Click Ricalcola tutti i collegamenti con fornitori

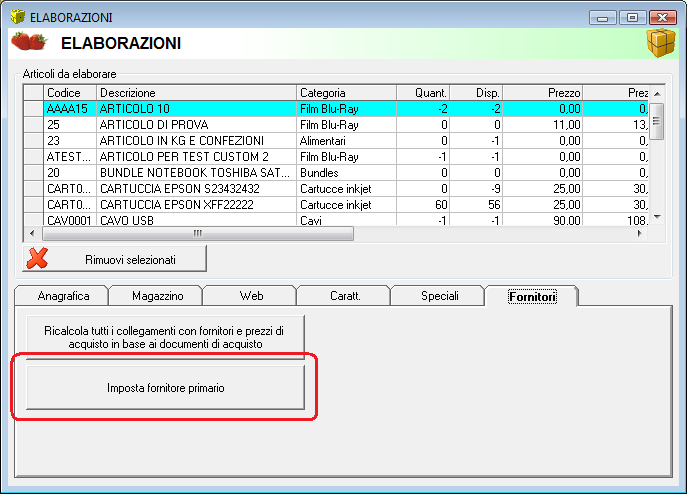point(165,337)
